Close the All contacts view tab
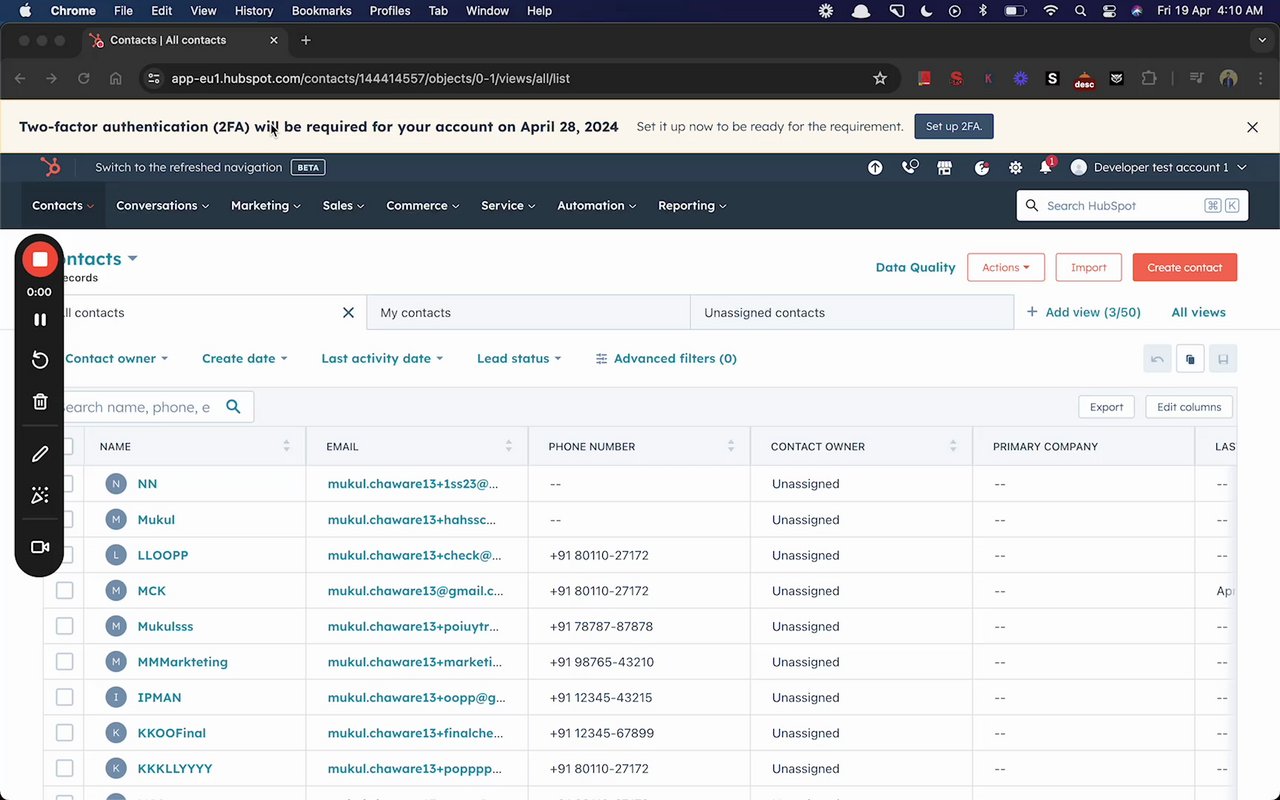 348,313
